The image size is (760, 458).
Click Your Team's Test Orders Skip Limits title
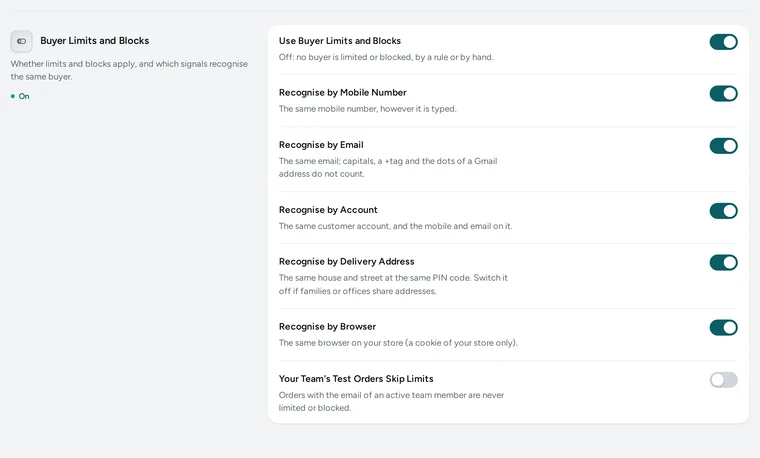(x=356, y=379)
